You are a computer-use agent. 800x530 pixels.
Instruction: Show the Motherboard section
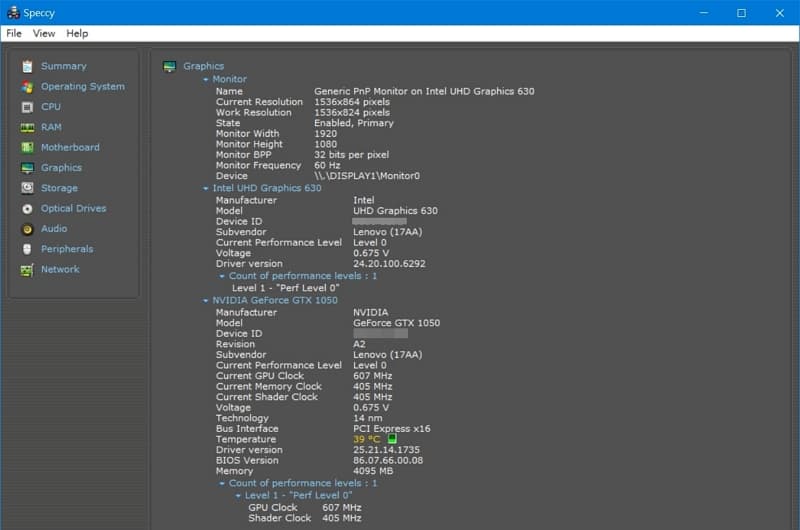pyautogui.click(x=70, y=147)
